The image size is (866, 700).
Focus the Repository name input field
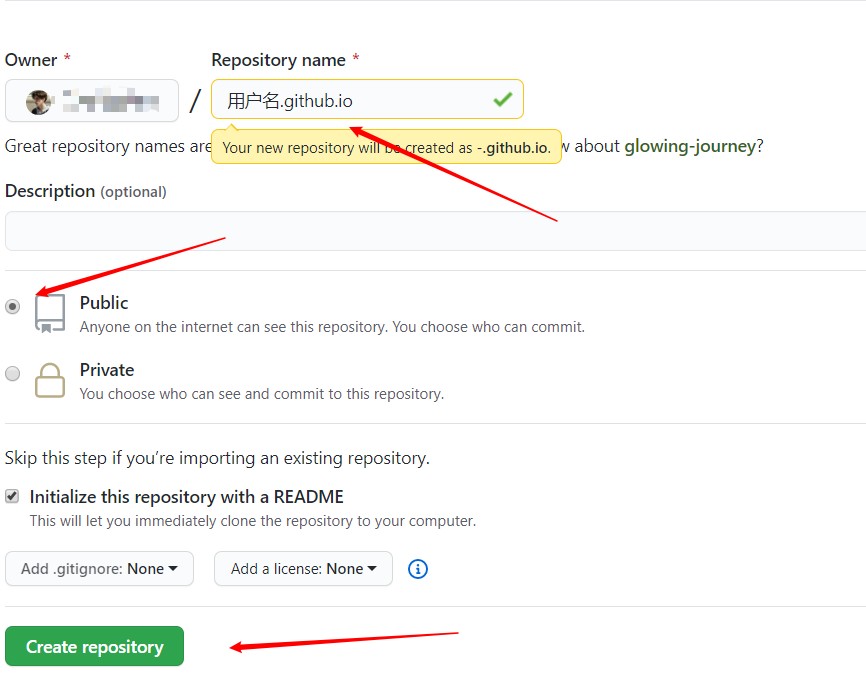click(x=367, y=99)
